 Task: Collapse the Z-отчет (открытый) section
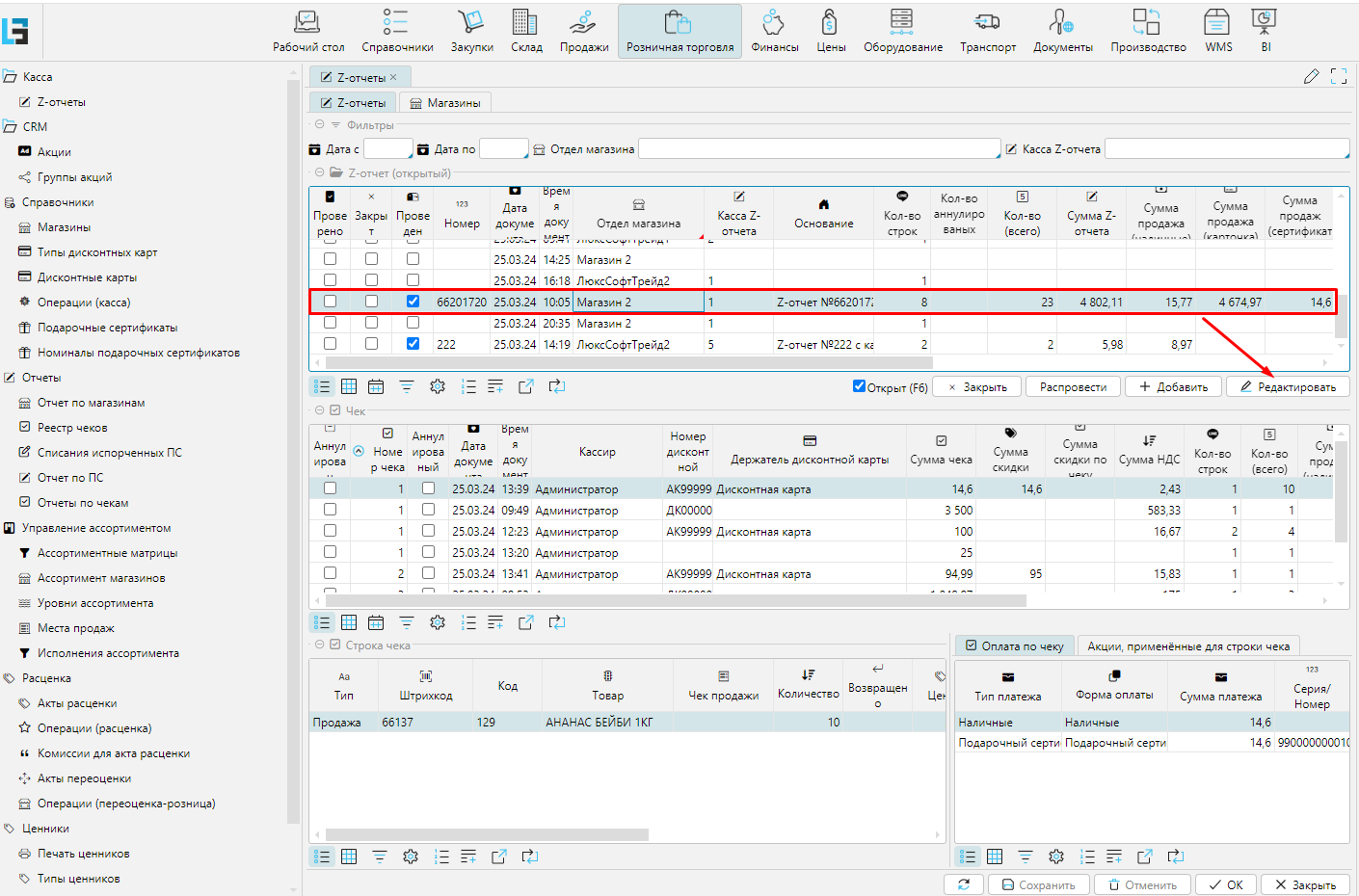[320, 172]
